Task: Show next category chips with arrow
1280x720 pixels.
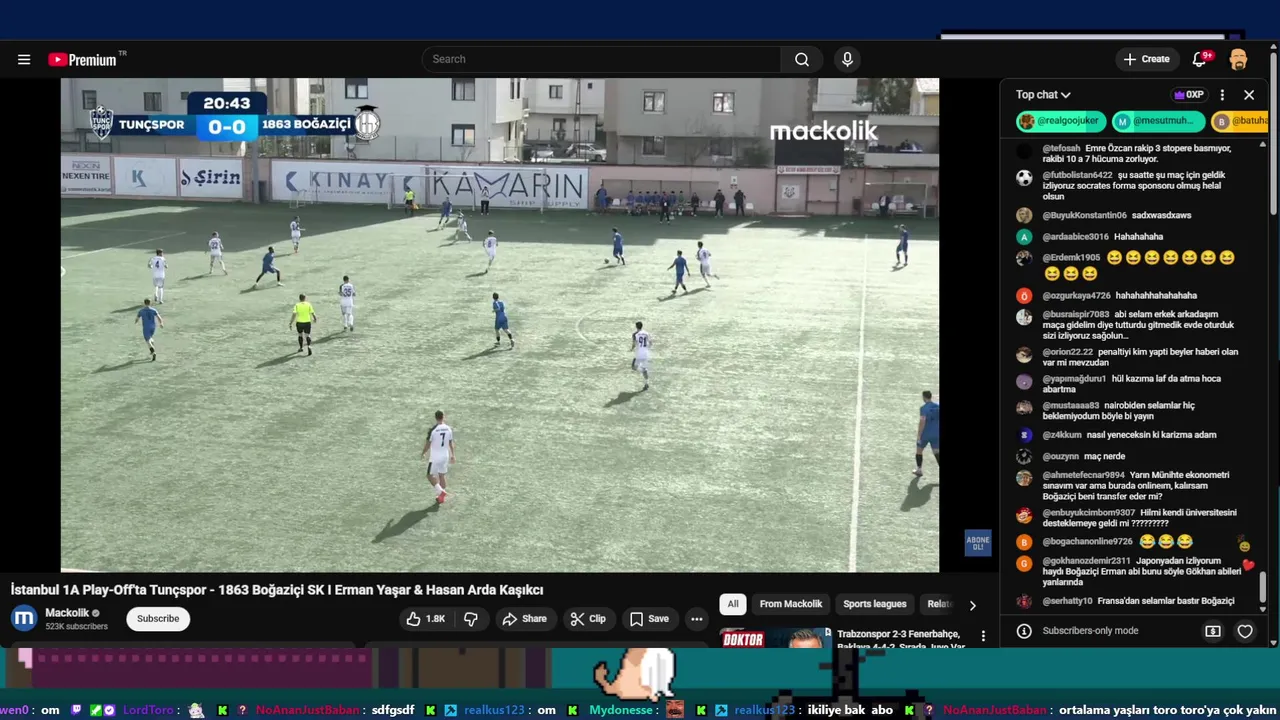Action: 972,605
